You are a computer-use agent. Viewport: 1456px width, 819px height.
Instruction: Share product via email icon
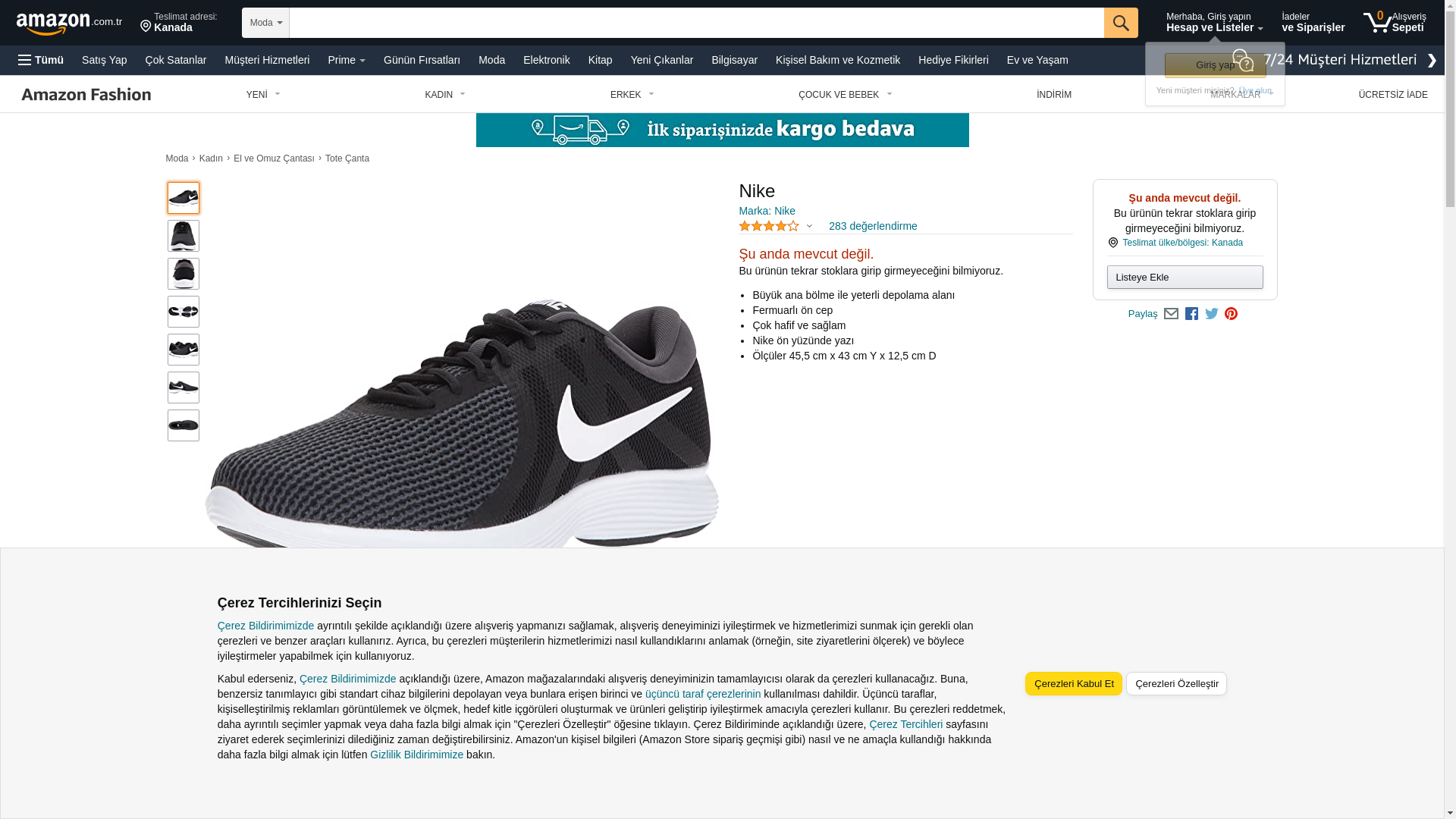tap(1171, 314)
